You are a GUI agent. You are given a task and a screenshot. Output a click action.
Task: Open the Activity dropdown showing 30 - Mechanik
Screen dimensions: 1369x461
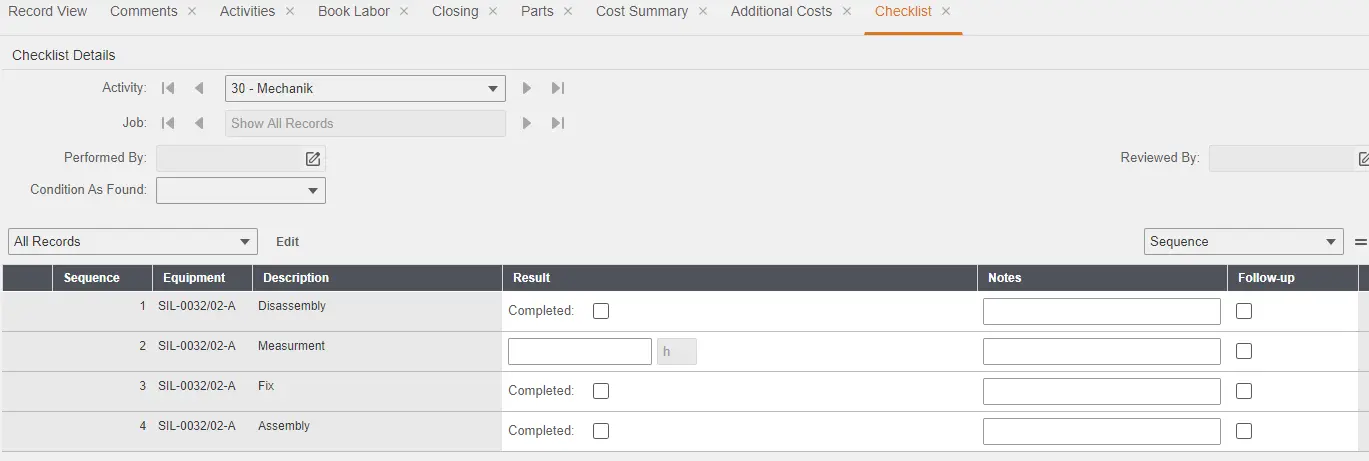(365, 89)
